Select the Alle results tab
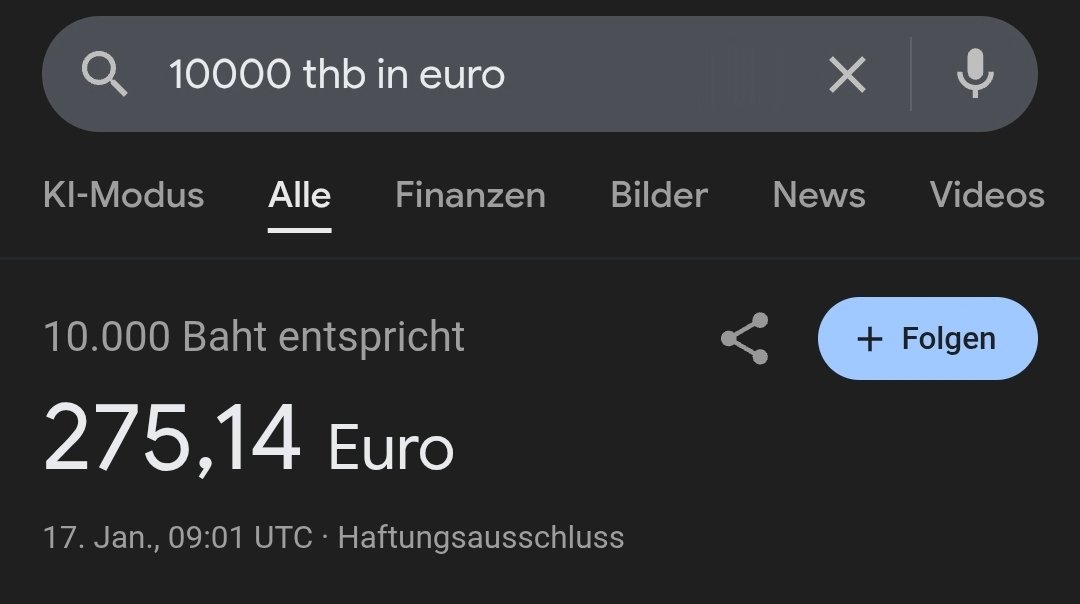The width and height of the screenshot is (1080, 604). [299, 195]
